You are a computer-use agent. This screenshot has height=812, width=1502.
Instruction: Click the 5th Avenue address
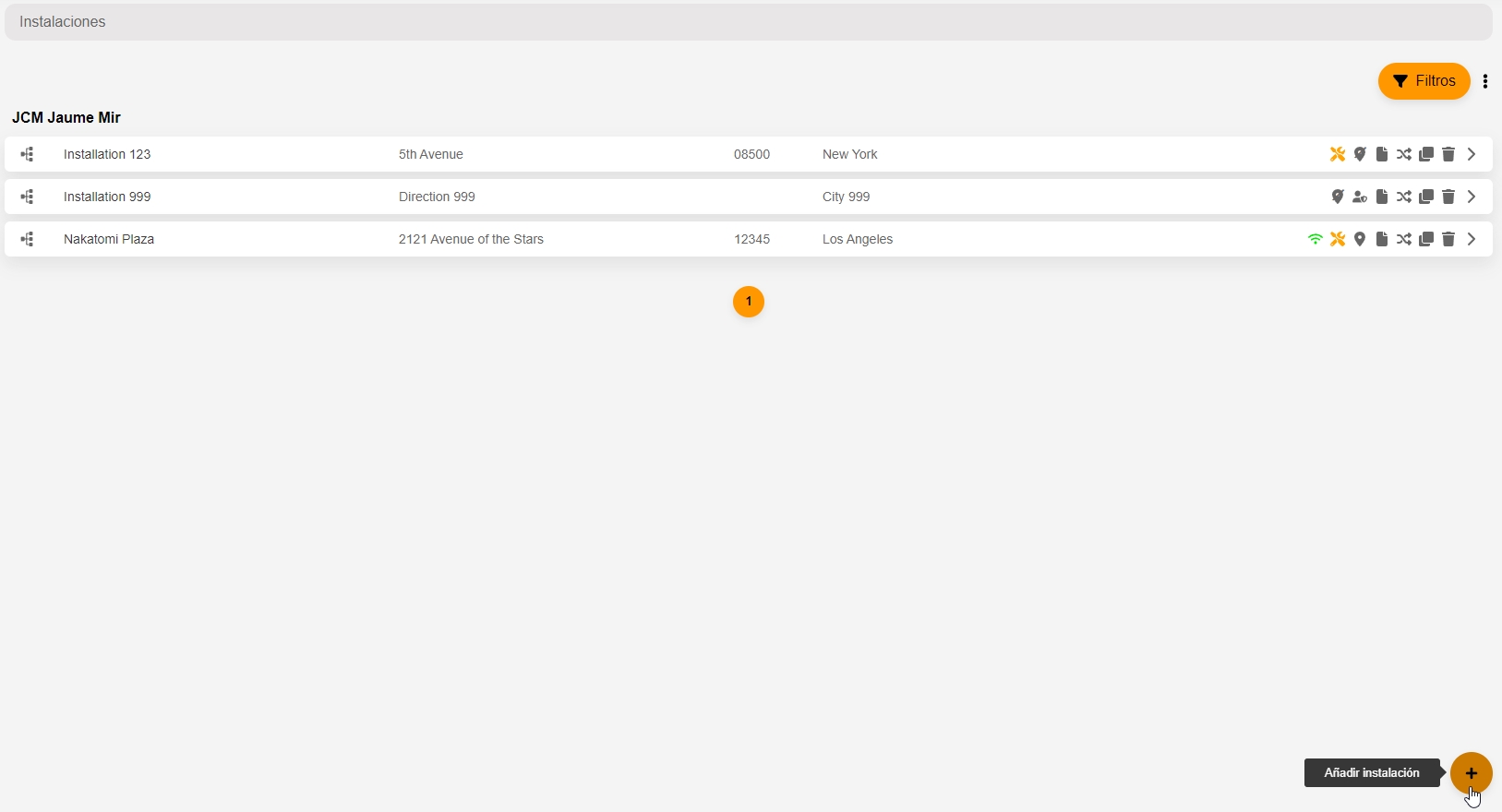(x=431, y=154)
